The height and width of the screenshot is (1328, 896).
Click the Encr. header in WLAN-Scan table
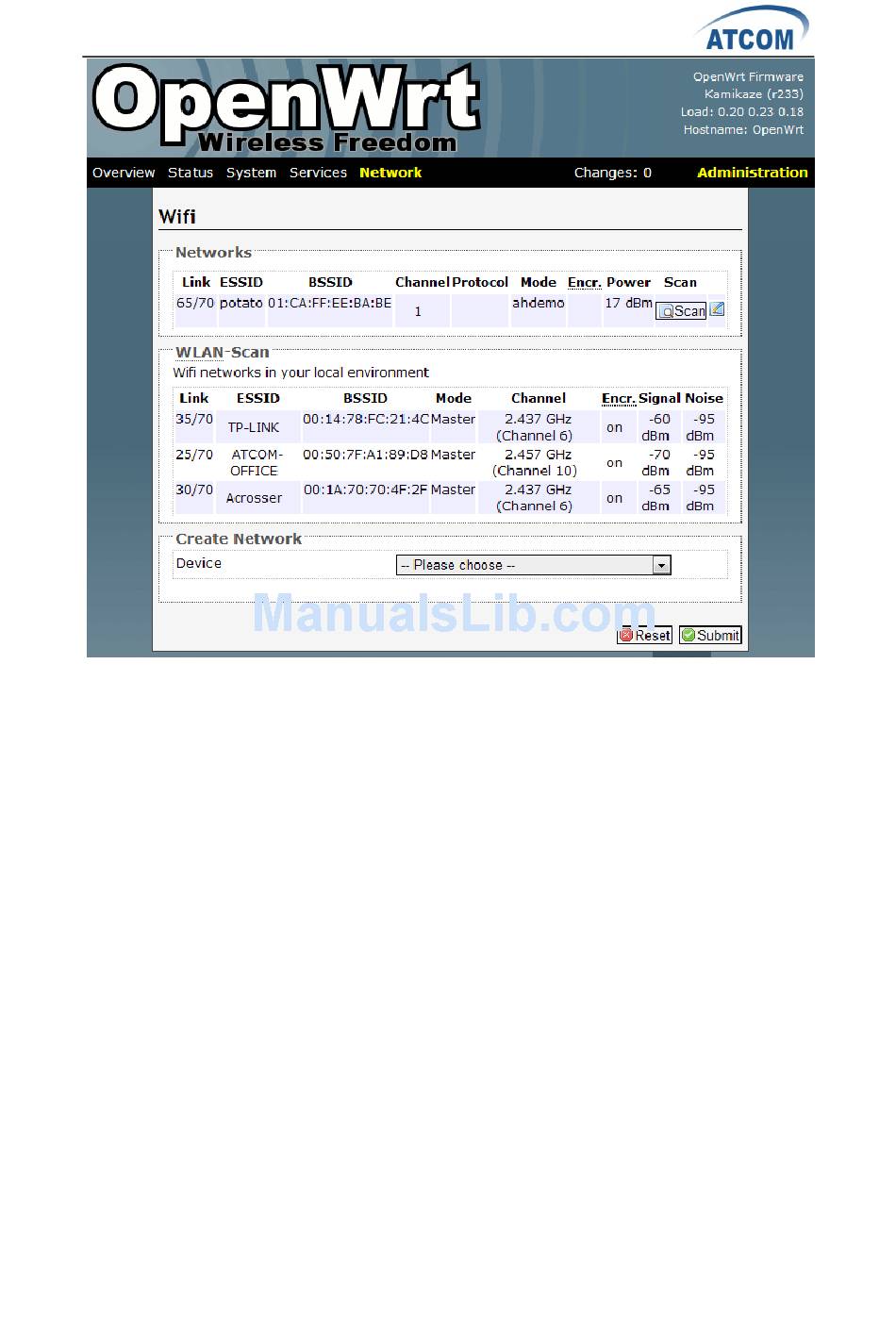tap(619, 398)
